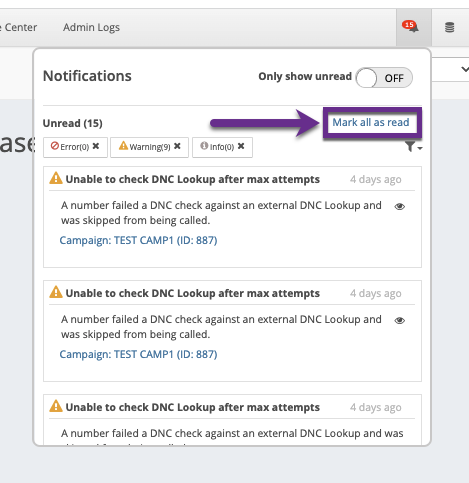This screenshot has height=483, width=469.
Task: Remove the Warning(9) filter chip
Action: click(177, 146)
